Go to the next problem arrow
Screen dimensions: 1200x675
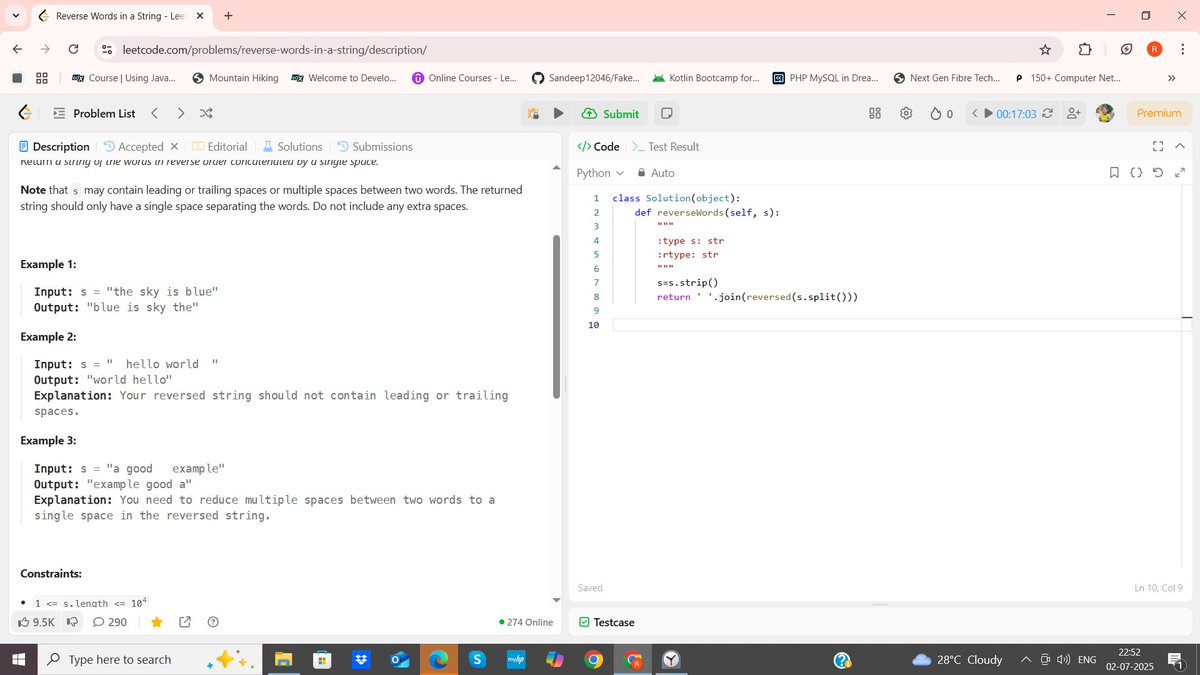pyautogui.click(x=180, y=113)
